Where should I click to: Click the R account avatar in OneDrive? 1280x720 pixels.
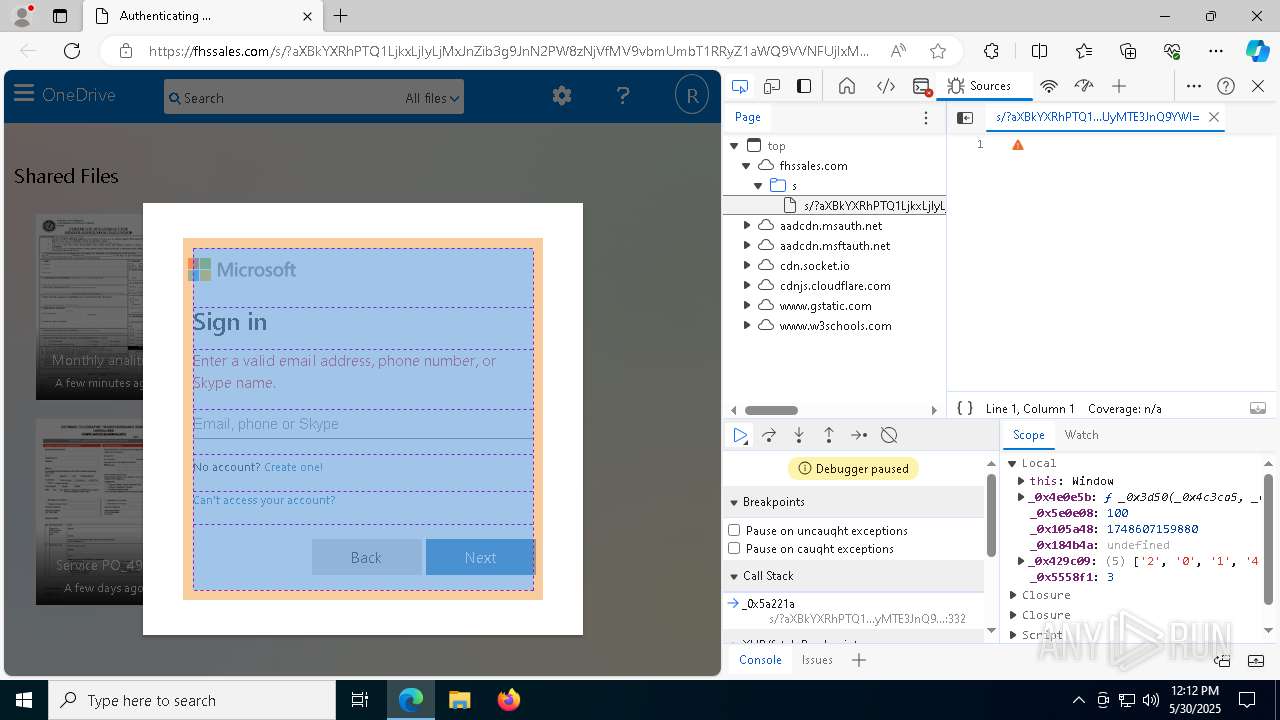(691, 96)
